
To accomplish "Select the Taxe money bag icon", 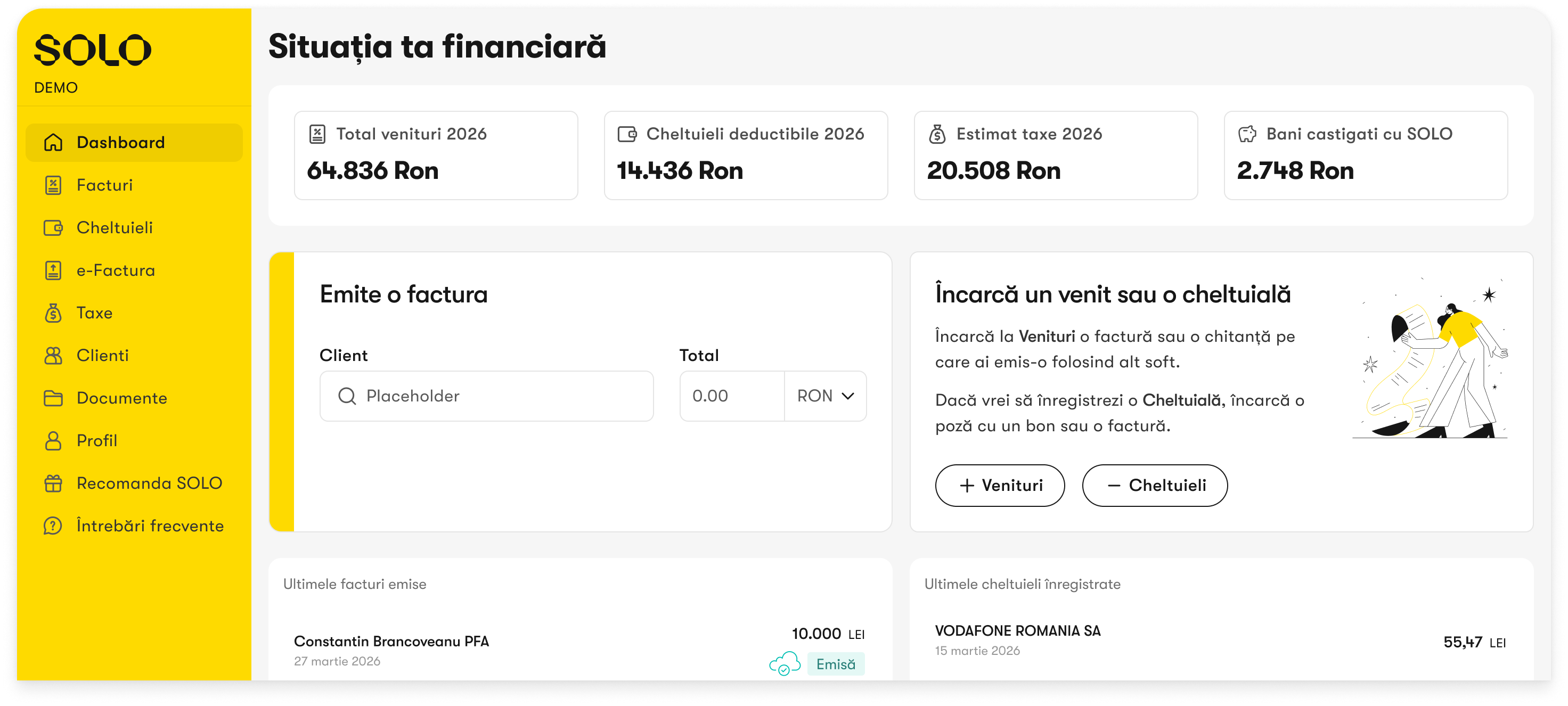I will pos(54,313).
